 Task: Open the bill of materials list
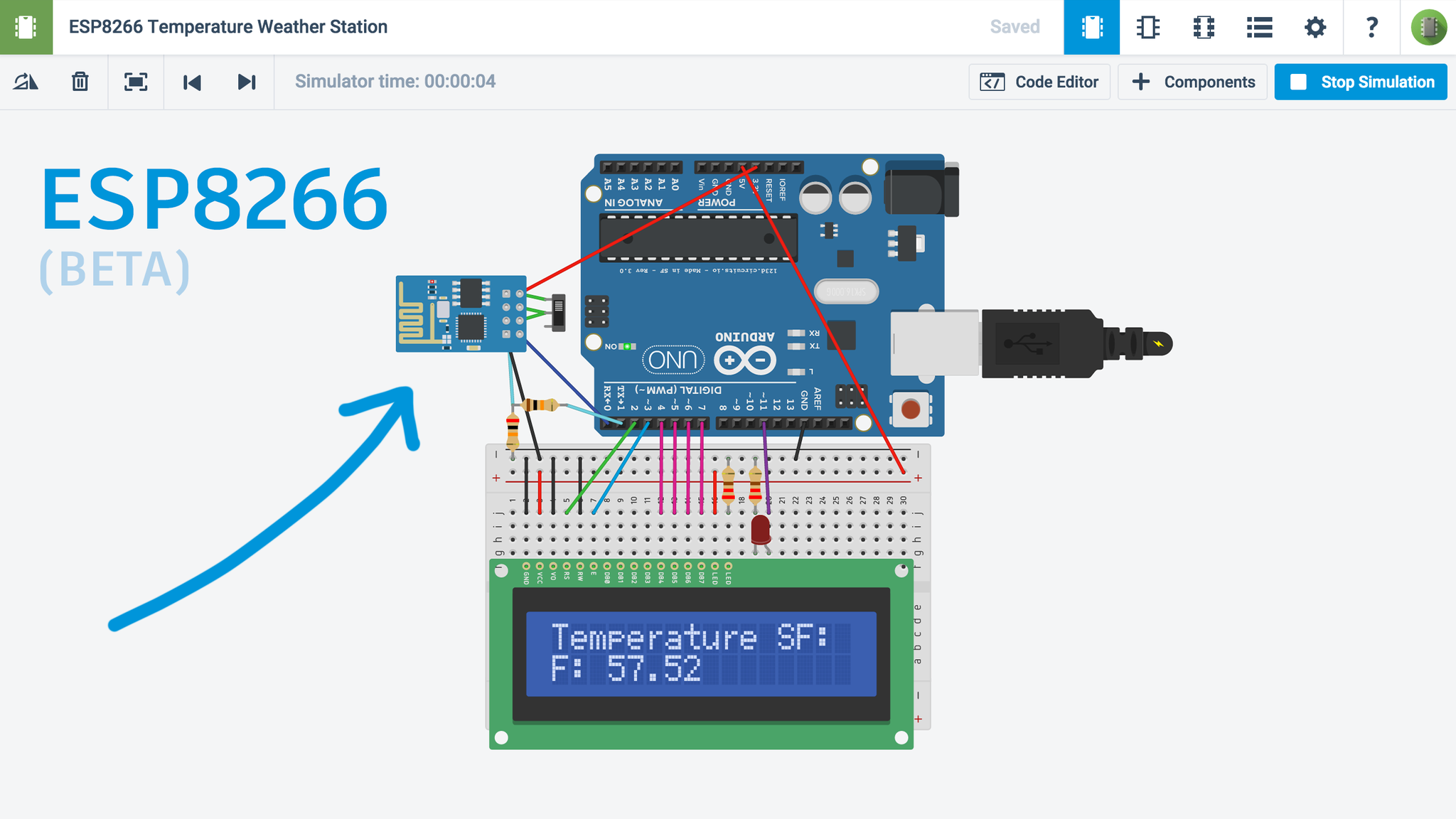pyautogui.click(x=1259, y=27)
